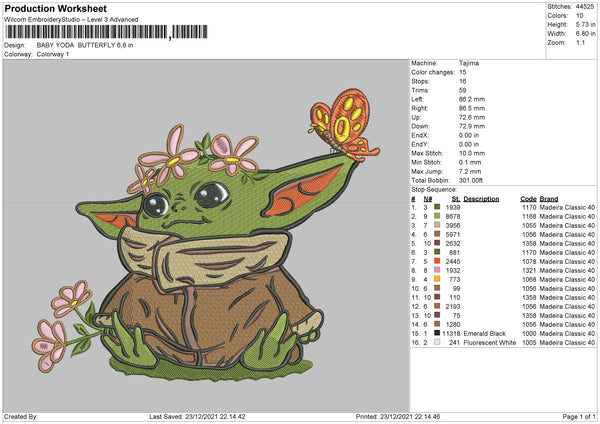Select the Up value 72.6 mm
This screenshot has height=424, width=600.
(x=472, y=117)
